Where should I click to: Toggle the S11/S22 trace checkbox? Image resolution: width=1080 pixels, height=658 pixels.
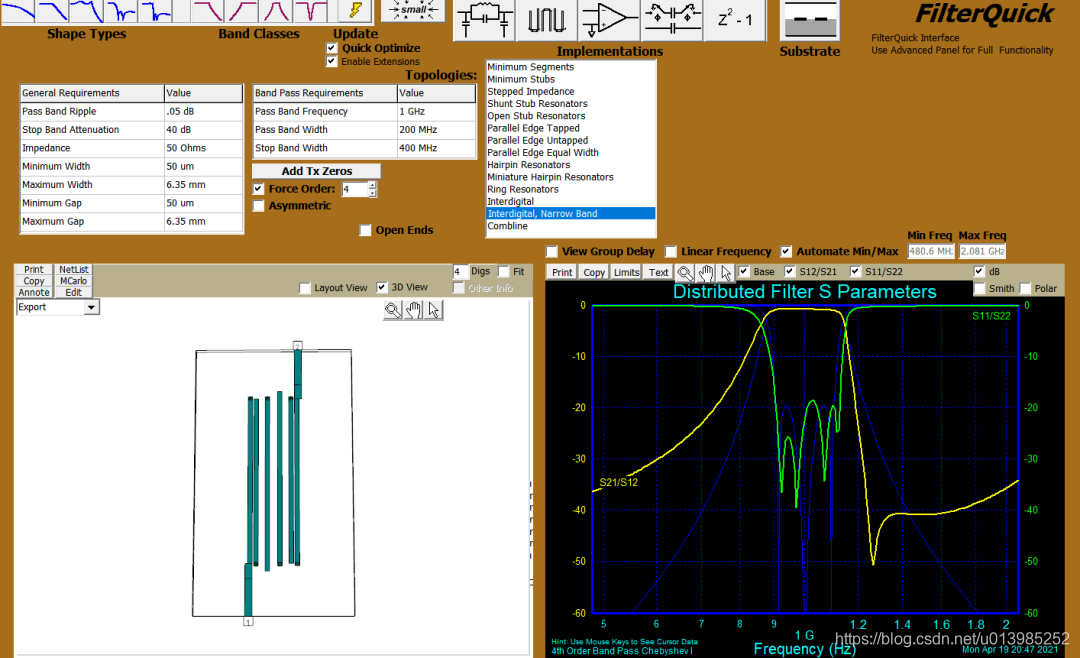coord(855,271)
